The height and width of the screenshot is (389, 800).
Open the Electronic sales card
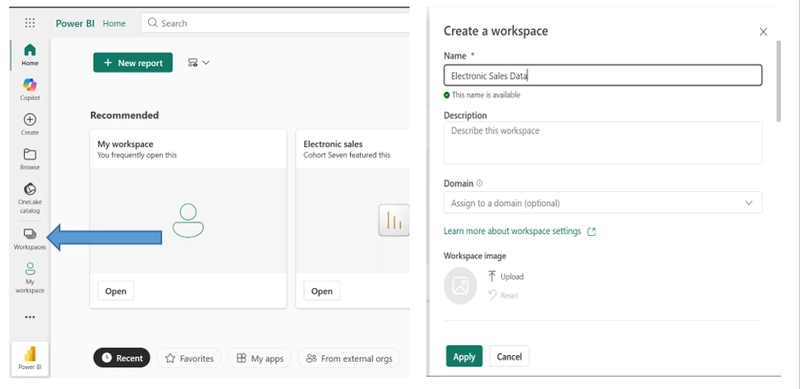322,291
